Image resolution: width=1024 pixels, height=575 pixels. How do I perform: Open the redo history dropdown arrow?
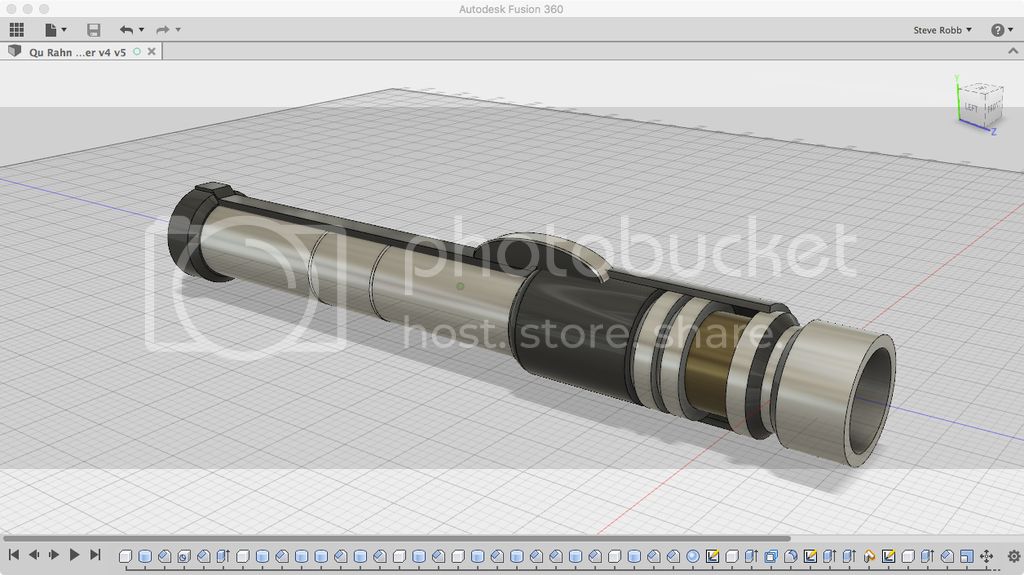(x=178, y=29)
